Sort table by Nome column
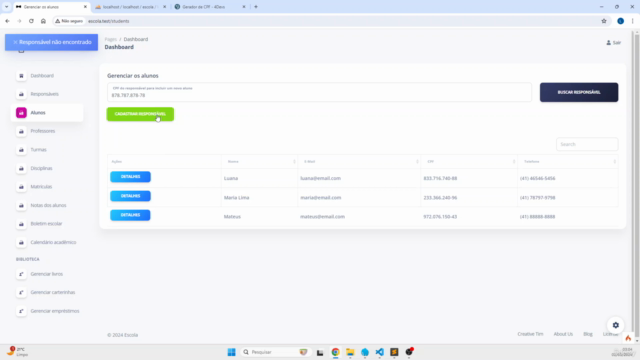The height and width of the screenshot is (360, 640). [x=260, y=162]
